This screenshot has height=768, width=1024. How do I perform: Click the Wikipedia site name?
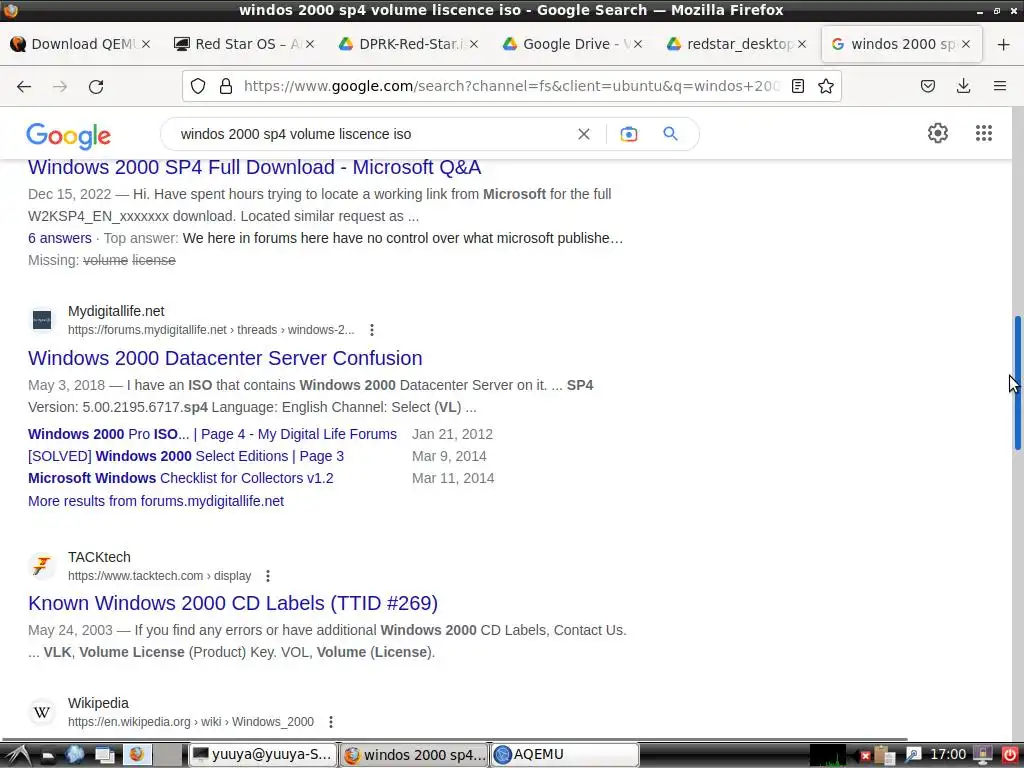point(99,703)
